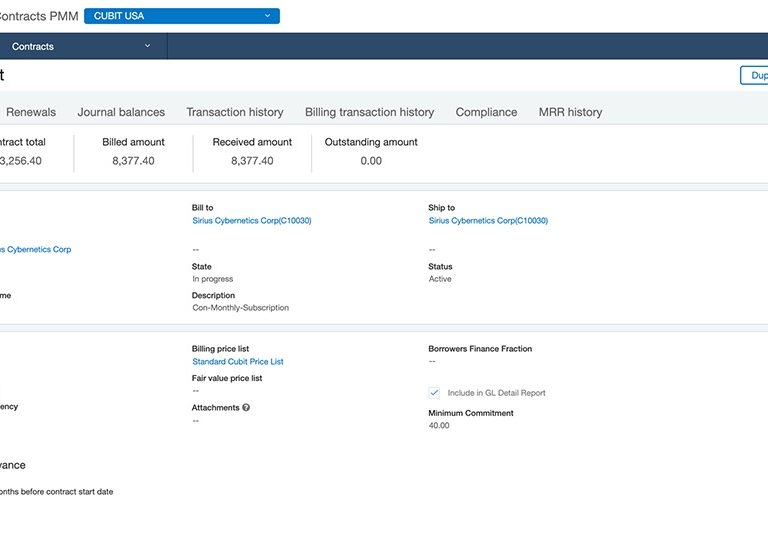Screen dimensions: 768x536
Task: Click the Billing price list label
Action: [220, 349]
